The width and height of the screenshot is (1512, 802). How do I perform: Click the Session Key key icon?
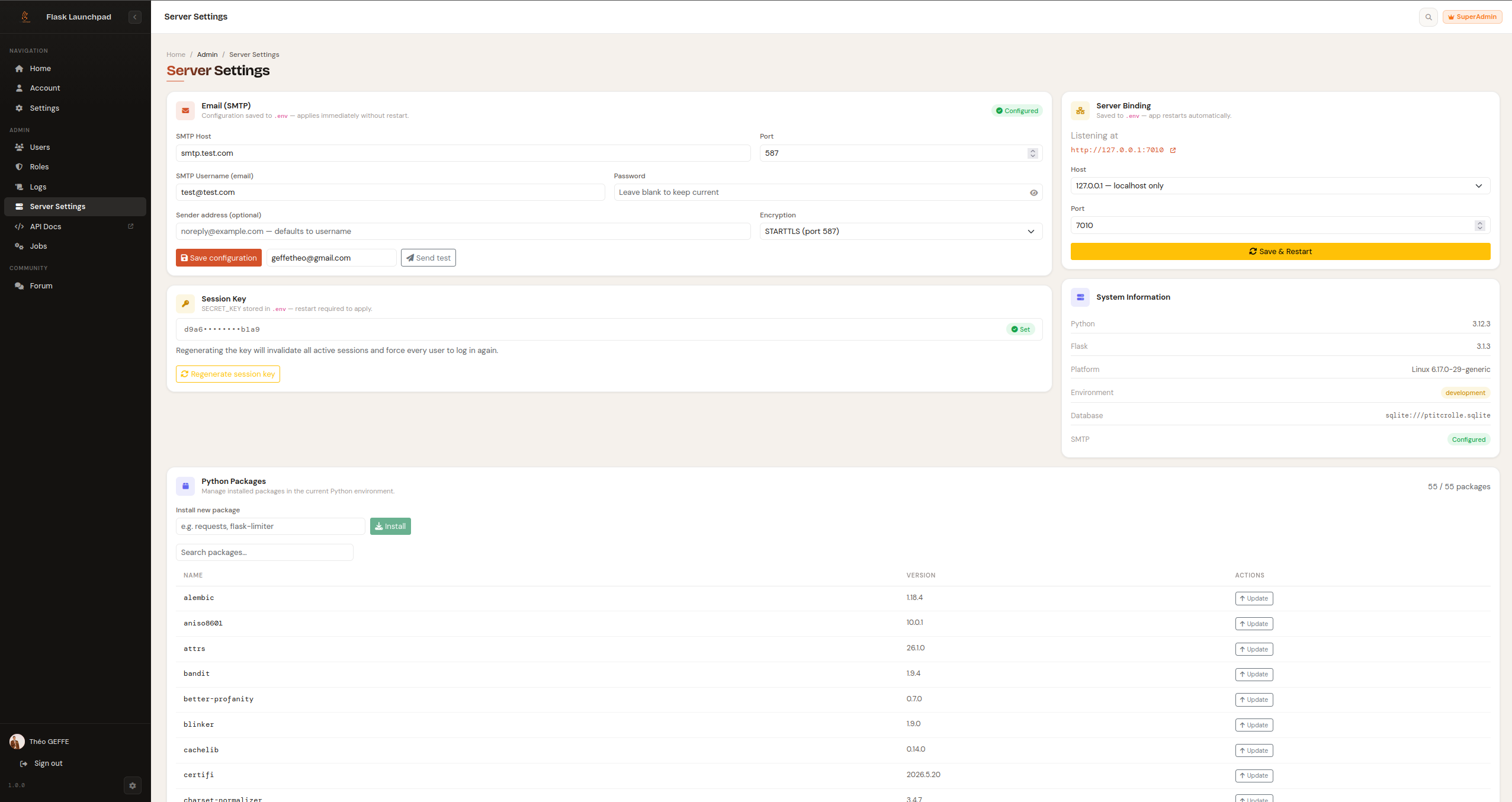(185, 304)
